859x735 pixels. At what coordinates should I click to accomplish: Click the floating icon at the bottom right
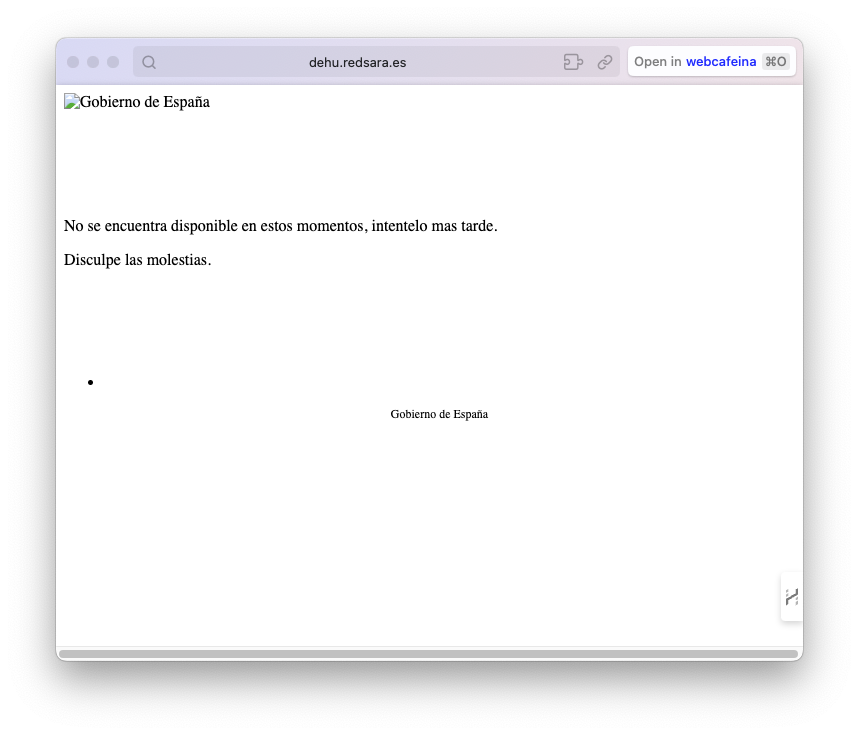coord(791,597)
